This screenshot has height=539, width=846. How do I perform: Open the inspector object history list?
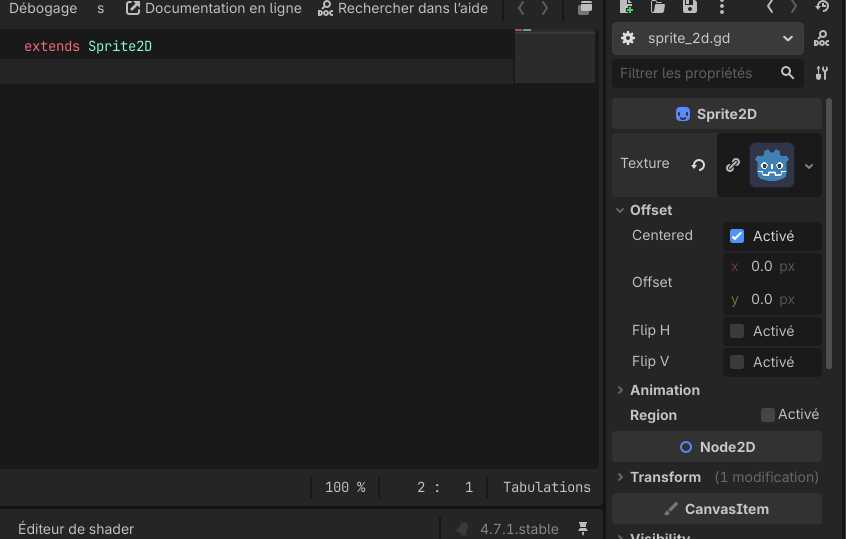tap(822, 6)
